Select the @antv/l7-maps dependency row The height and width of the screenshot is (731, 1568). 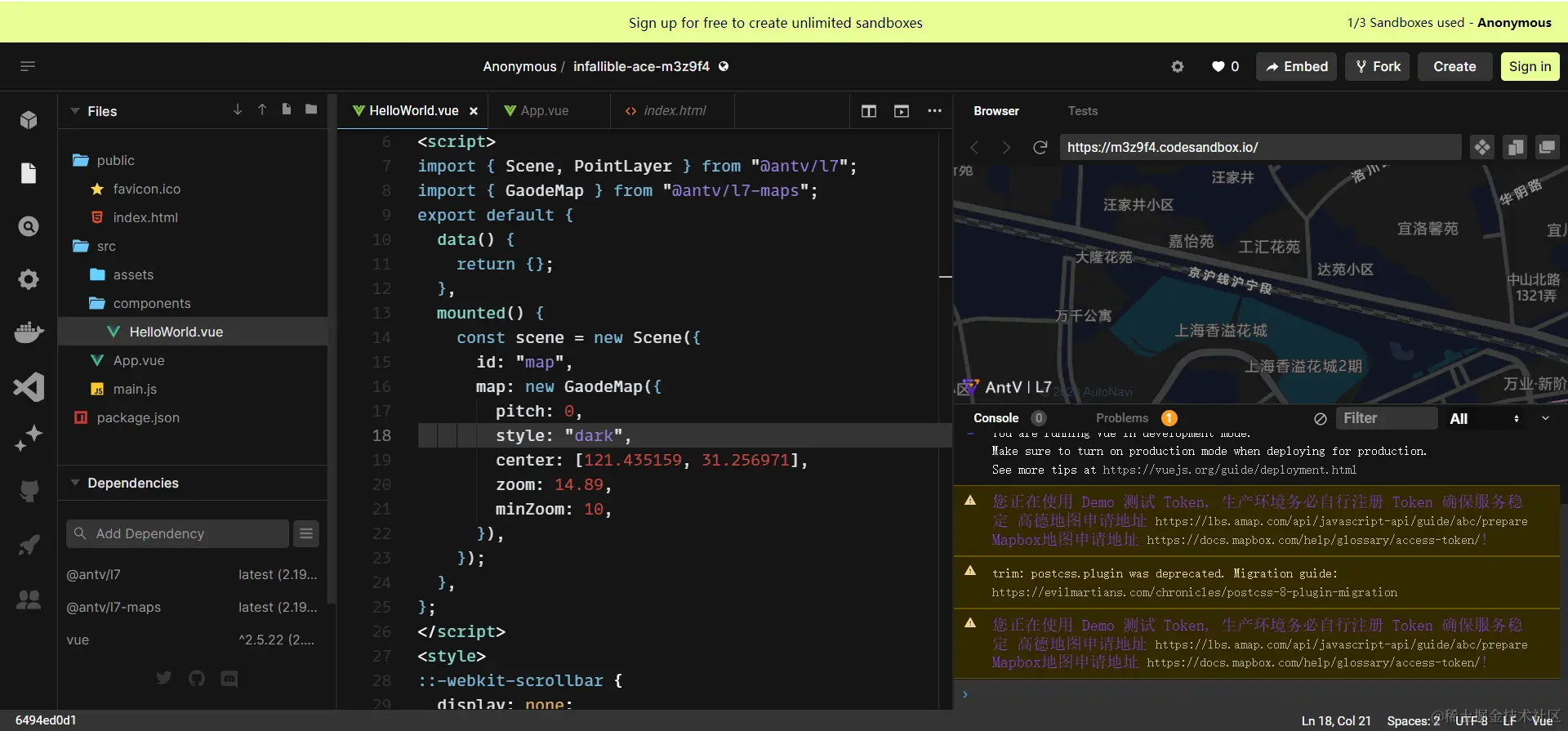[x=193, y=607]
